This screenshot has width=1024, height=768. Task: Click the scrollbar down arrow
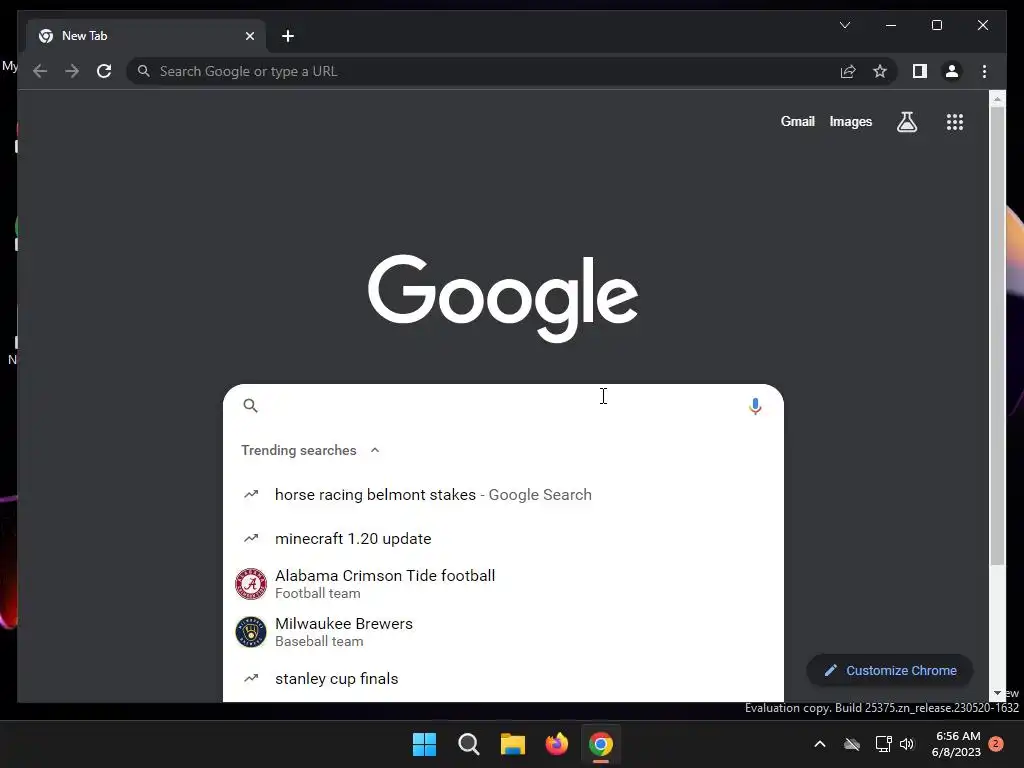(997, 692)
